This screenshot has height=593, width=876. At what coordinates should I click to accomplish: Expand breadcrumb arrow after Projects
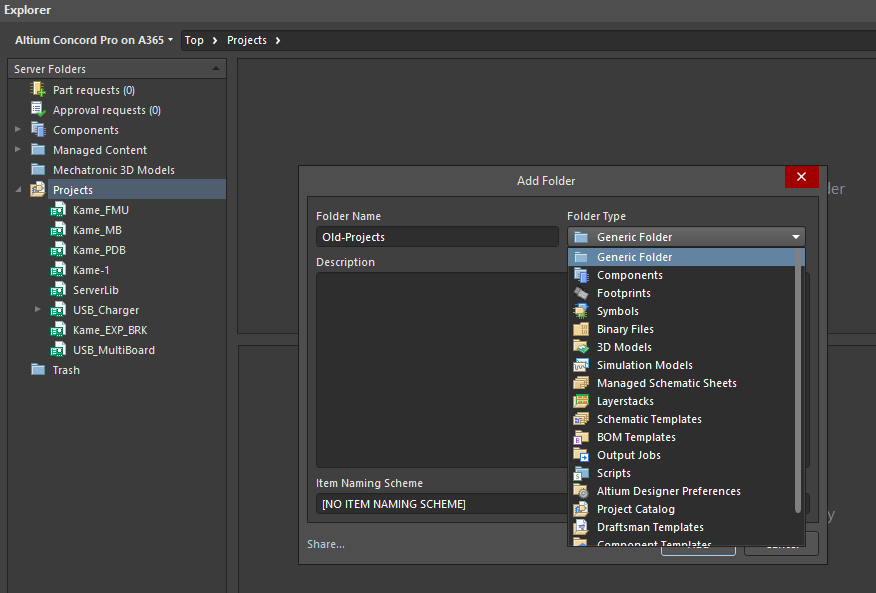coord(278,40)
